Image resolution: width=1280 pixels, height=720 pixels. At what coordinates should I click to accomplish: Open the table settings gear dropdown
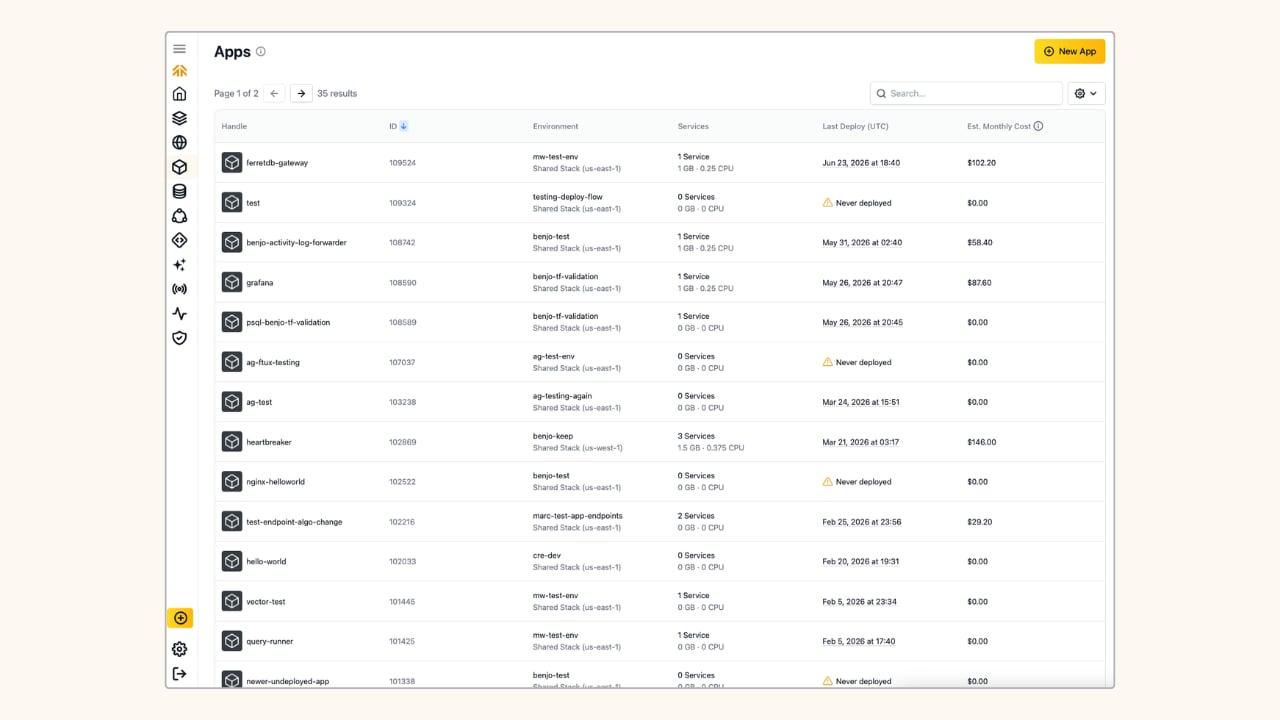click(1086, 93)
